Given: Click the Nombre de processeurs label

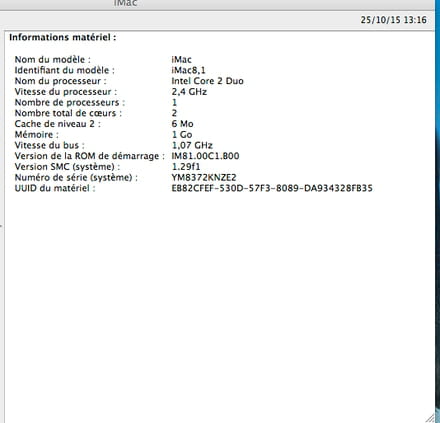Looking at the screenshot, I should tap(70, 102).
